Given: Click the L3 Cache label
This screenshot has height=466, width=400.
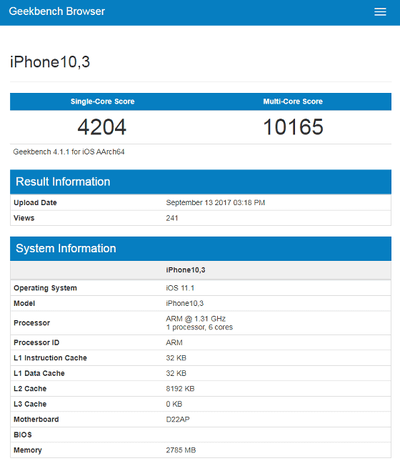Looking at the screenshot, I should tap(30, 404).
